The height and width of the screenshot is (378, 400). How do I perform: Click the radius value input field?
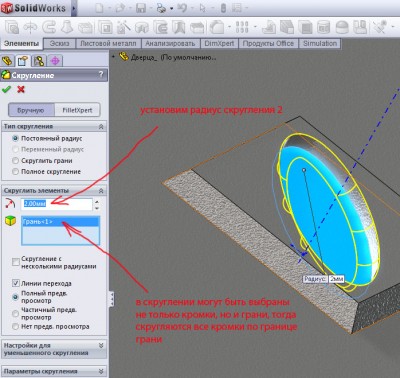(57, 204)
